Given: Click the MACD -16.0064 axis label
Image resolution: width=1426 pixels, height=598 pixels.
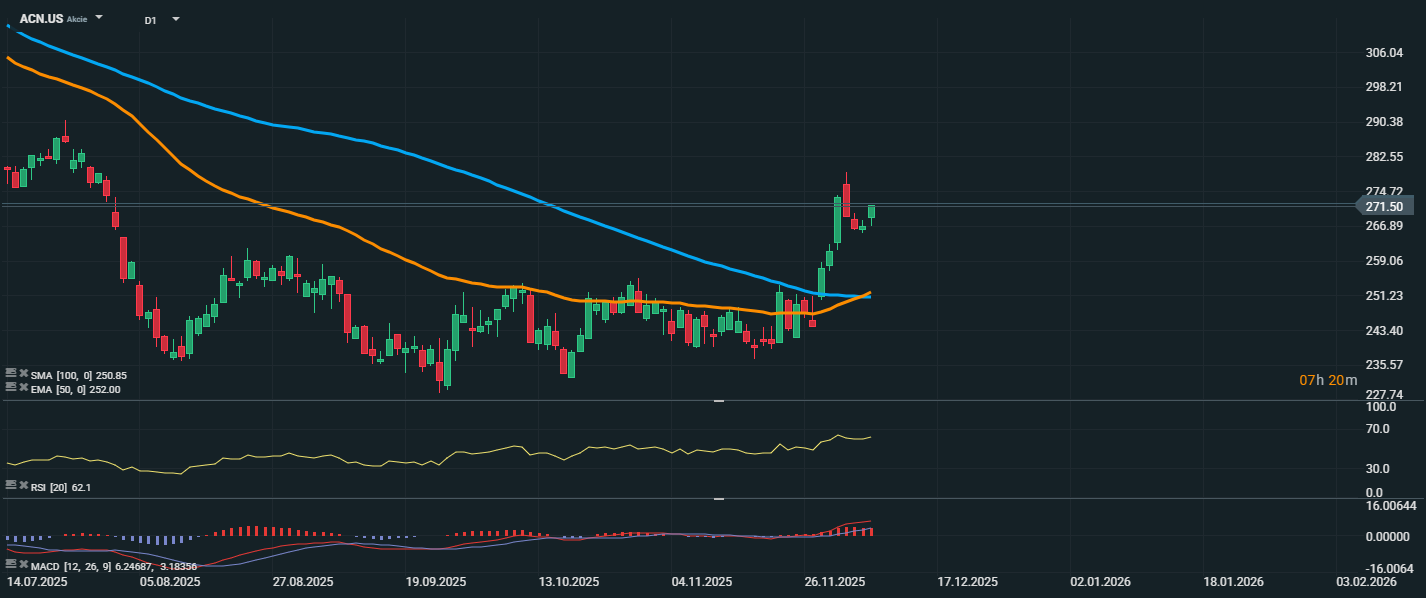Looking at the screenshot, I should click(1391, 568).
